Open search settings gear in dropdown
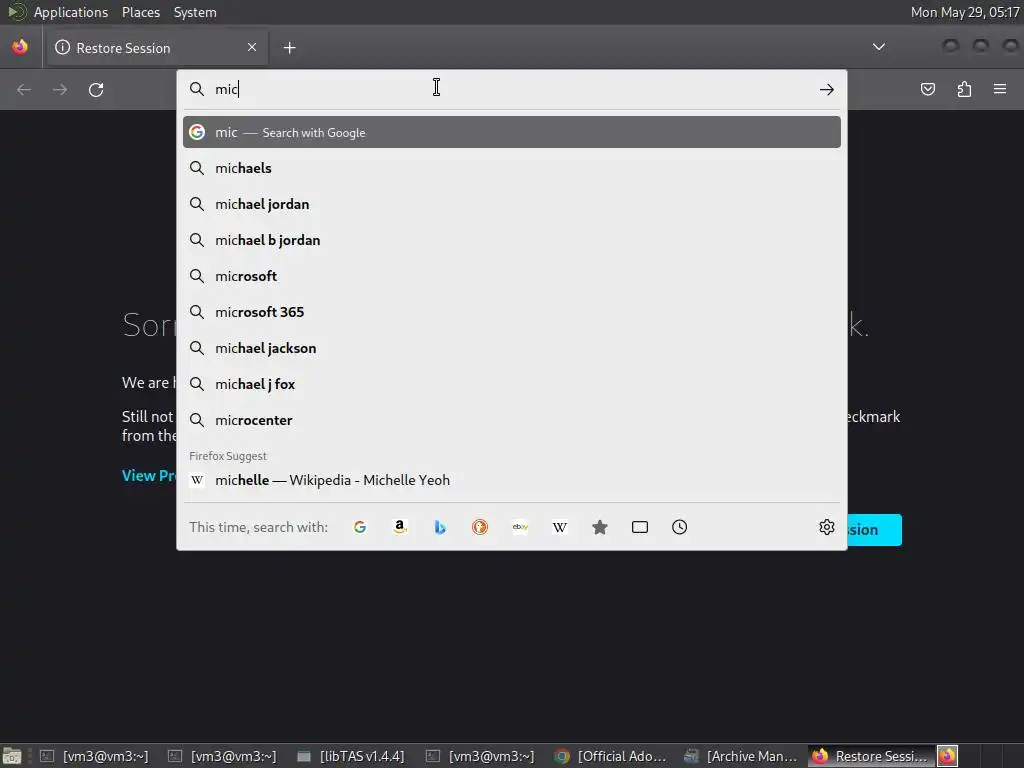Screen dimensions: 1024x768 [x=827, y=527]
